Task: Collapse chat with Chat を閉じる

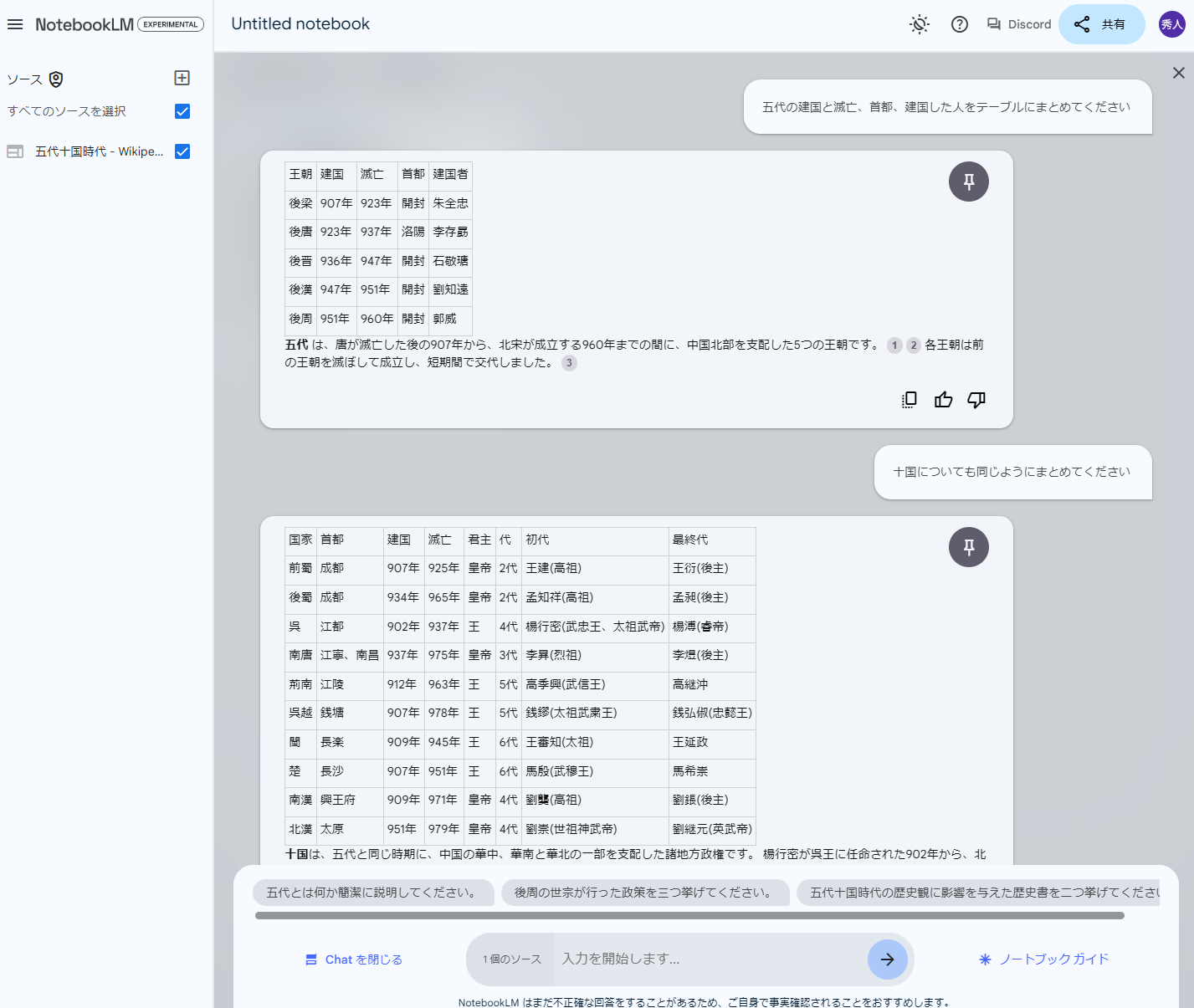Action: [x=353, y=959]
